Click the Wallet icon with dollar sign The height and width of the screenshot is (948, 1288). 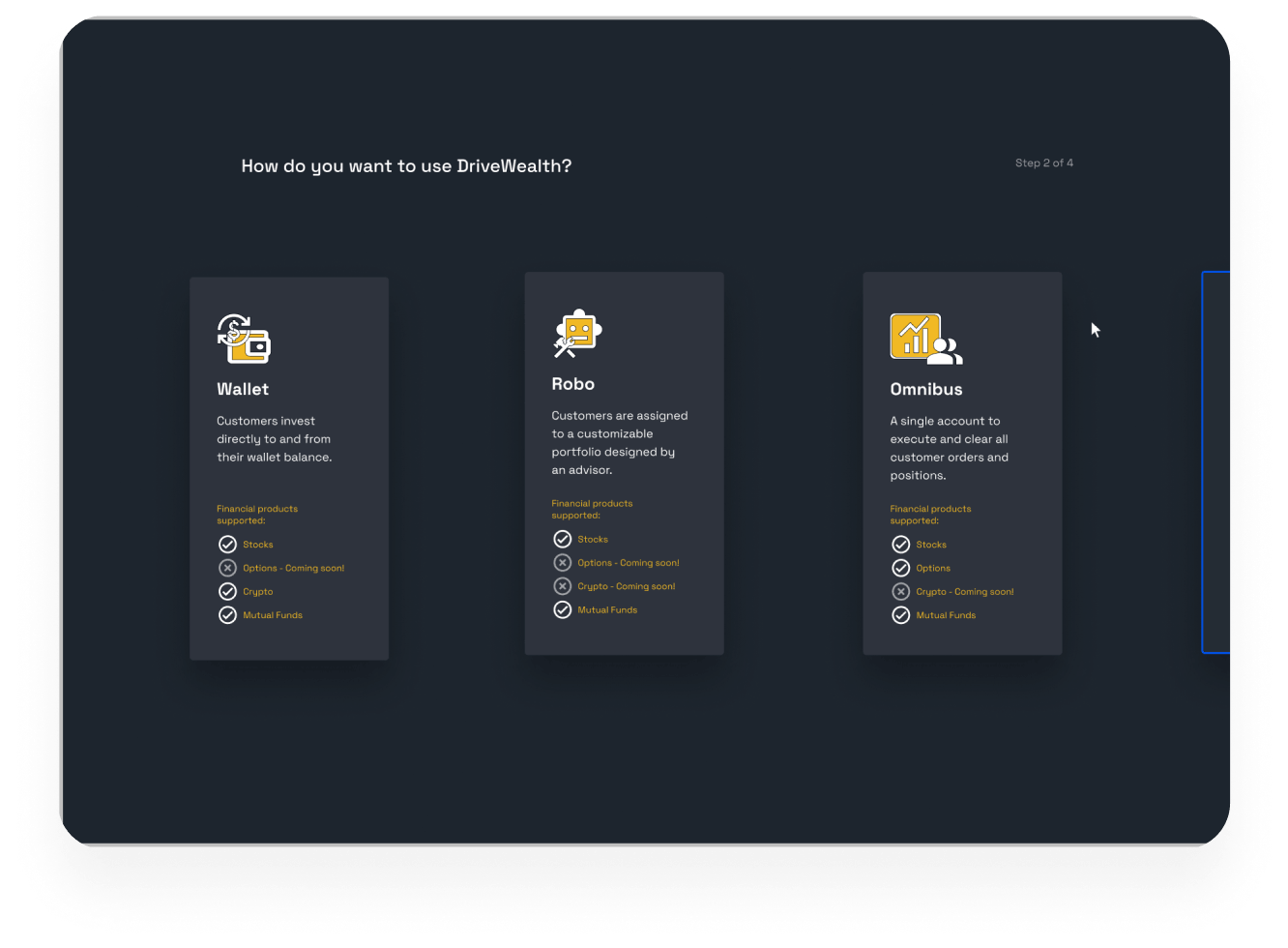click(x=244, y=339)
